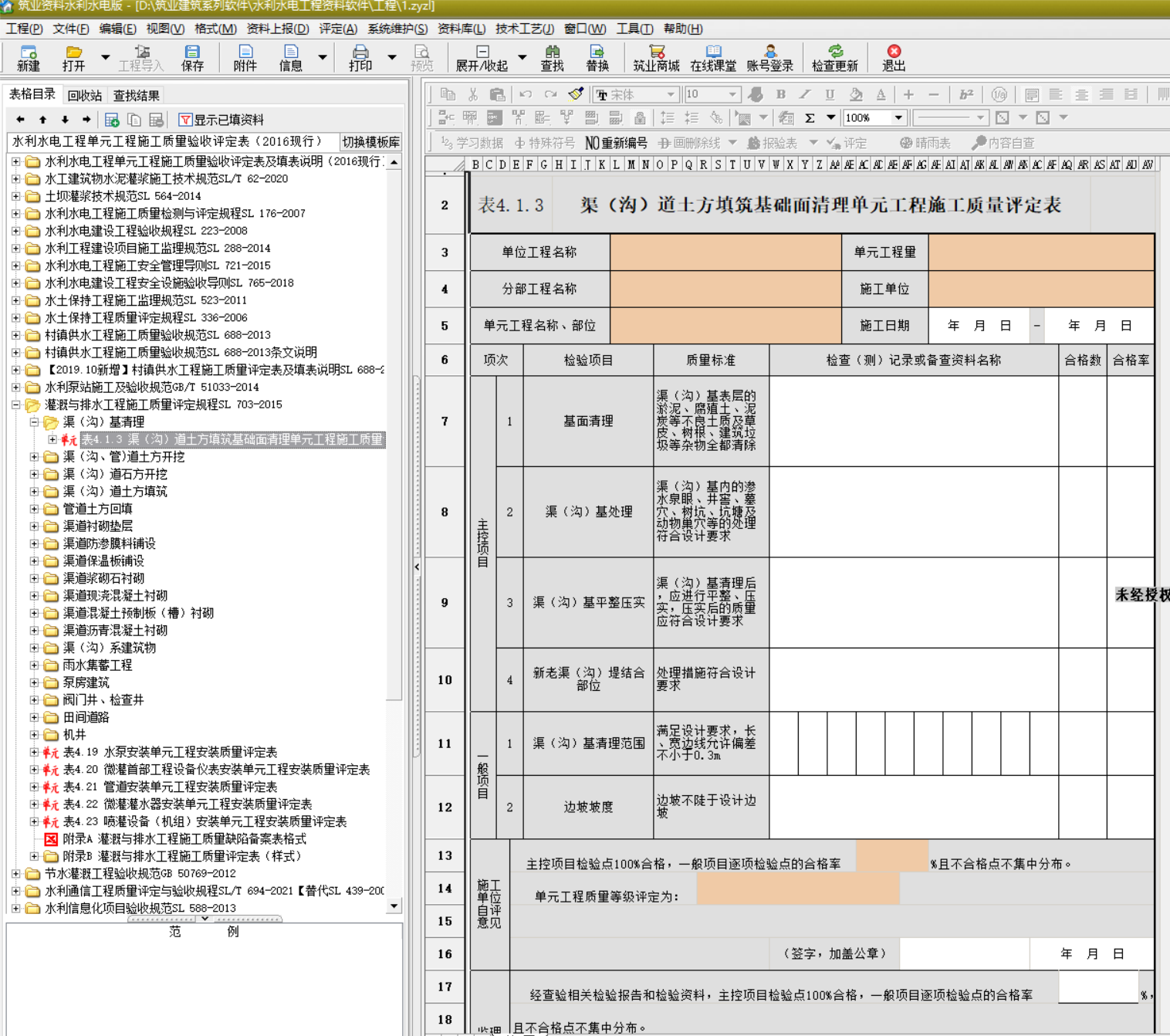Click the 单位工程名称 orange input cell
This screenshot has height=1036, width=1170.
coord(725,252)
